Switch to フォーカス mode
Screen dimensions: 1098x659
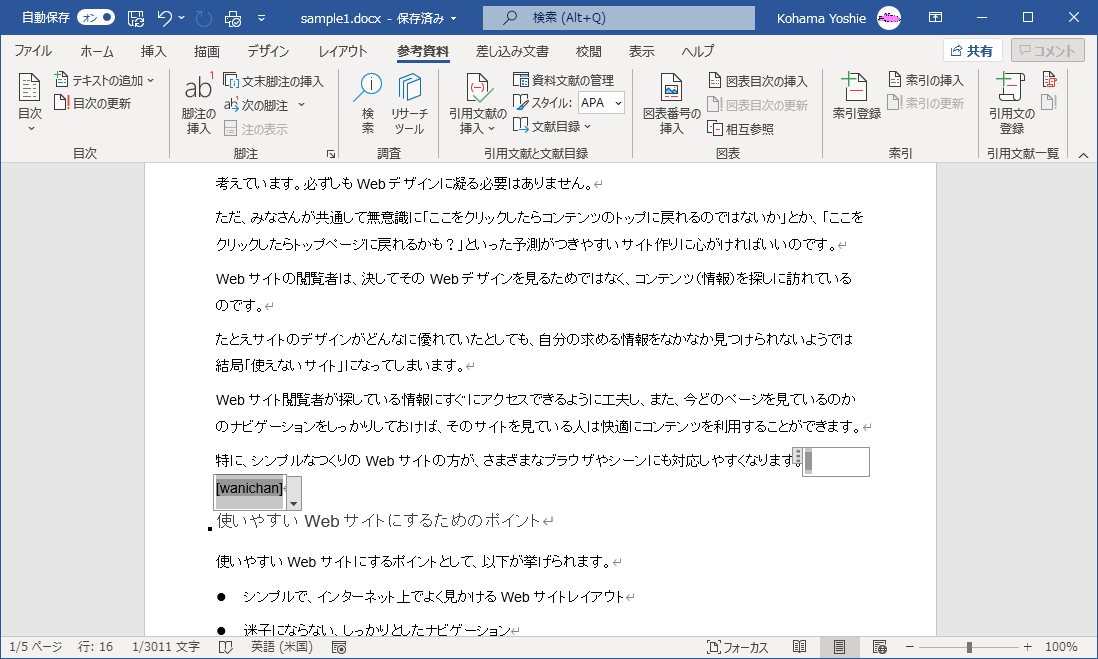click(737, 647)
